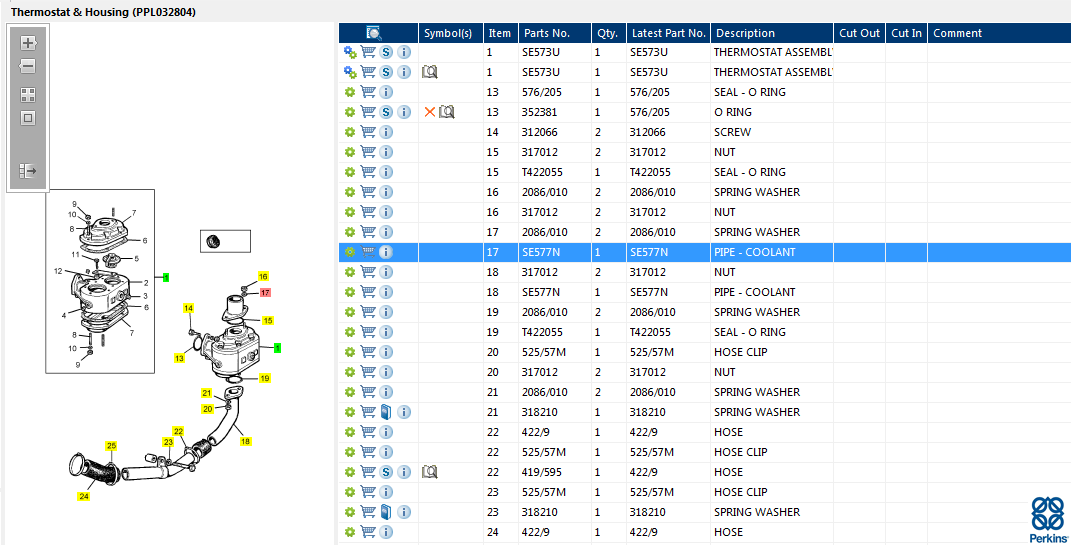Click the orange X symbol on 352381 row

430,112
